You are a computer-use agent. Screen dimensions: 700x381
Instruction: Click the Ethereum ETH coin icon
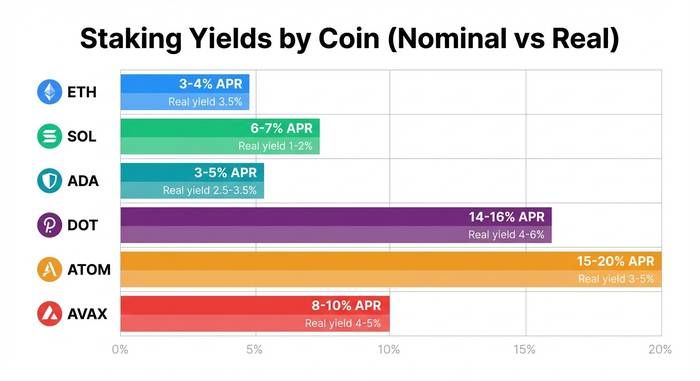50,92
